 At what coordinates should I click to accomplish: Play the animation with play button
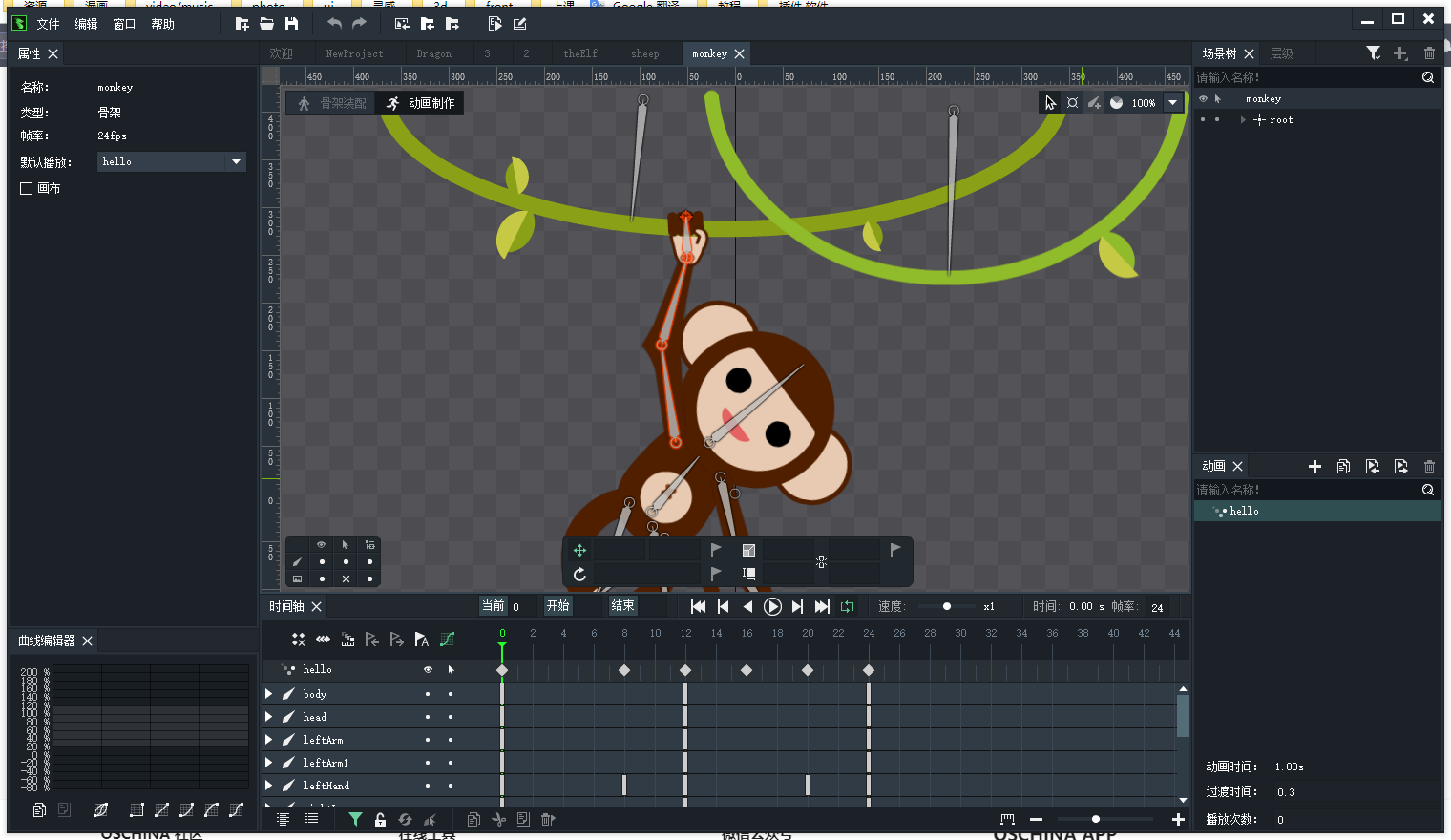tap(772, 606)
